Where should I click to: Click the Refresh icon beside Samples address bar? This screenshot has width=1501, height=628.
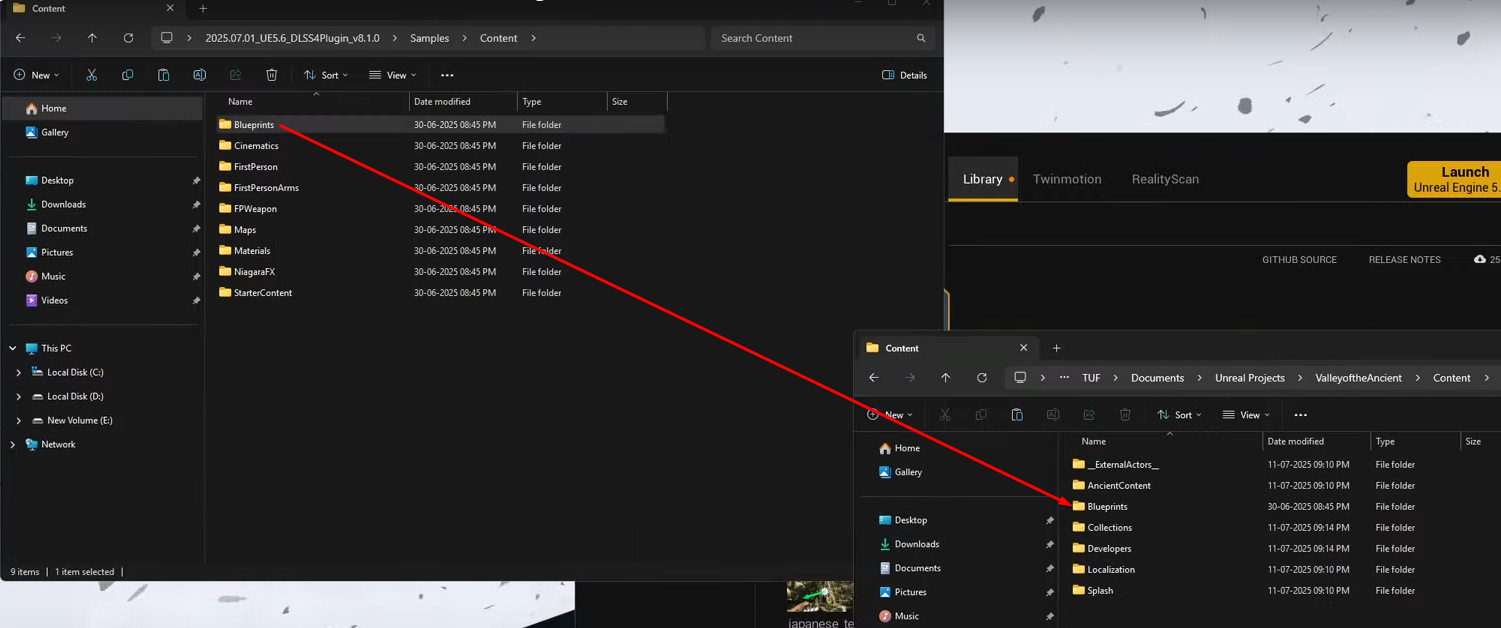[128, 38]
